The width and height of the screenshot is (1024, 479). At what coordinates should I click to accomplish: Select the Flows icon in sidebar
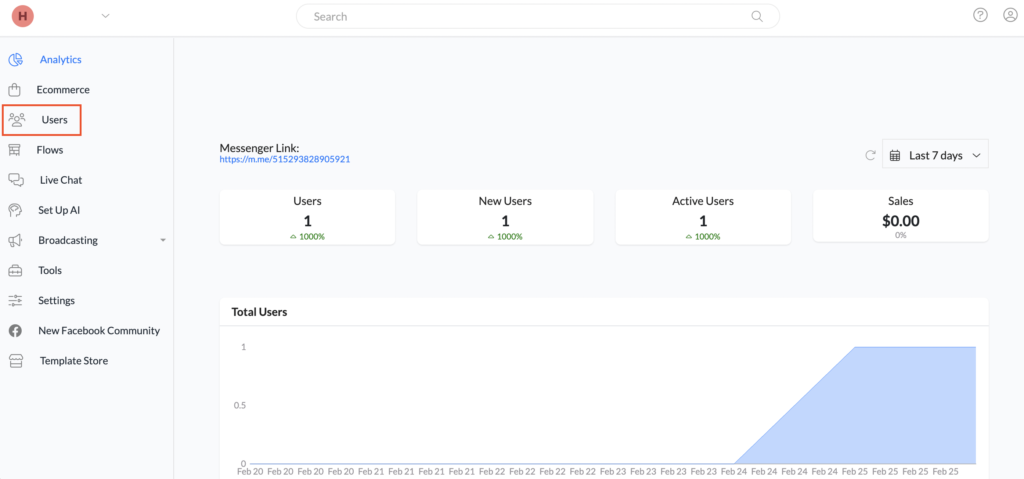[x=14, y=150]
